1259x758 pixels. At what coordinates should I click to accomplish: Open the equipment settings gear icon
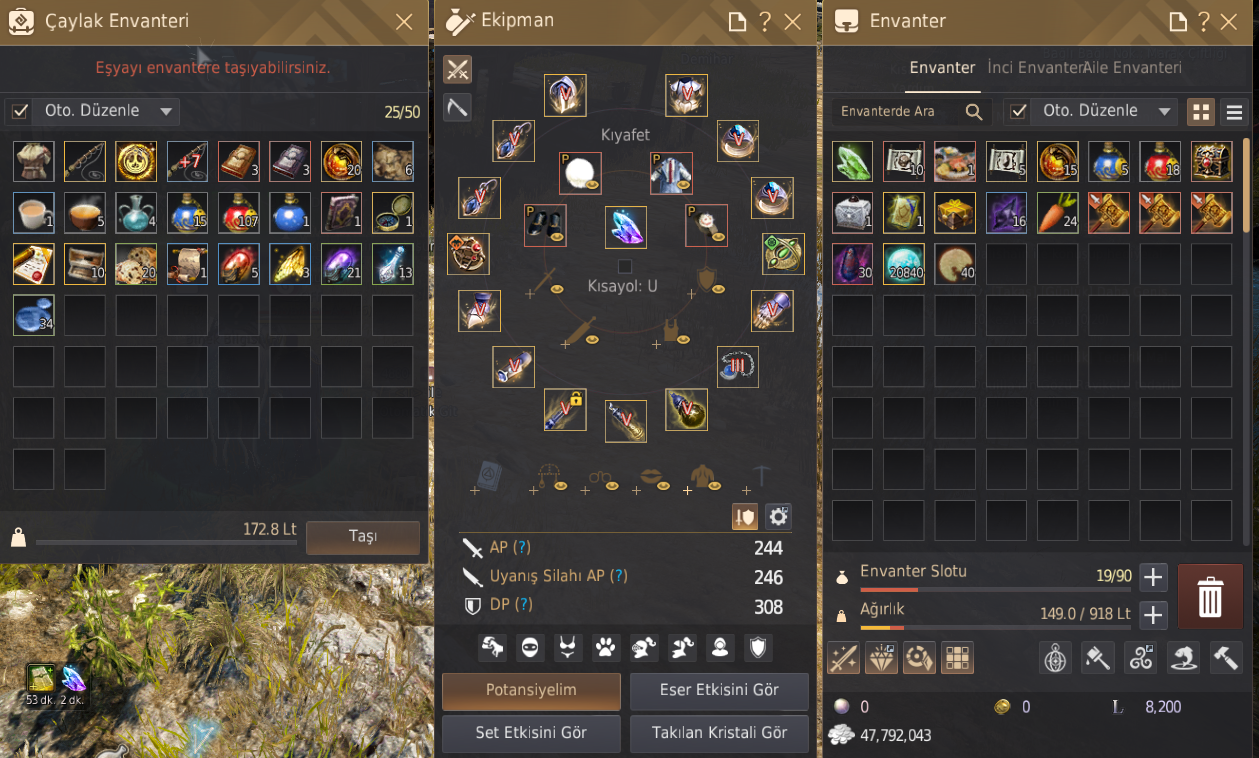point(778,516)
